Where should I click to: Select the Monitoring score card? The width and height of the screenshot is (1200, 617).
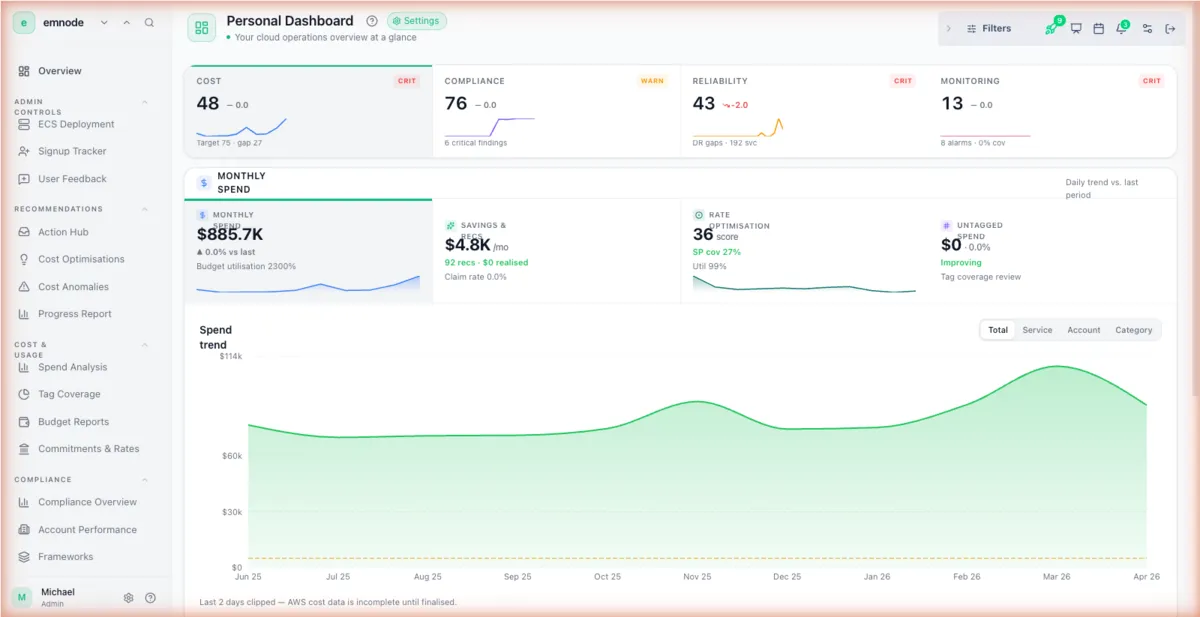coord(1052,111)
